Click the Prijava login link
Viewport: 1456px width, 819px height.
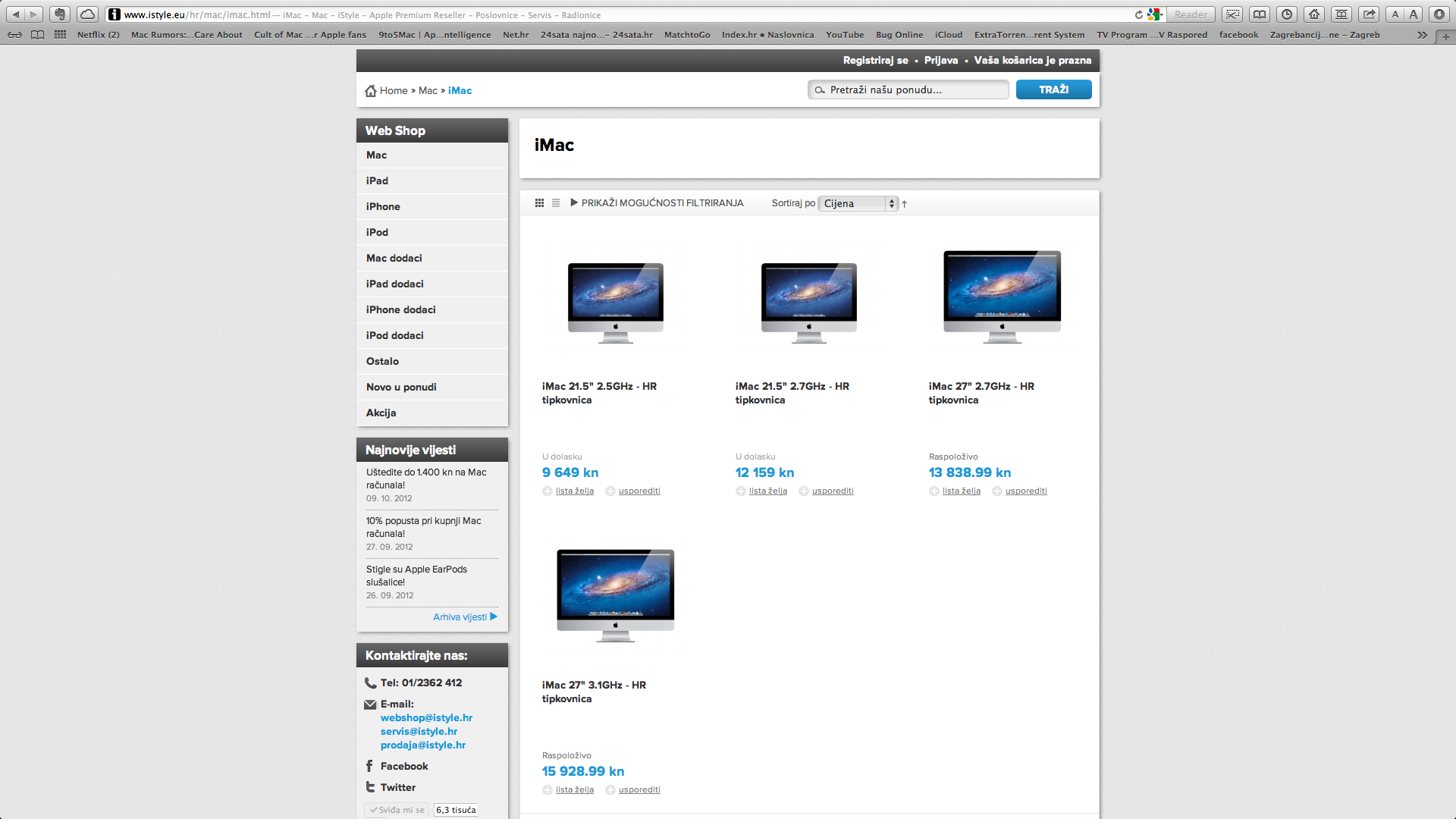[941, 61]
